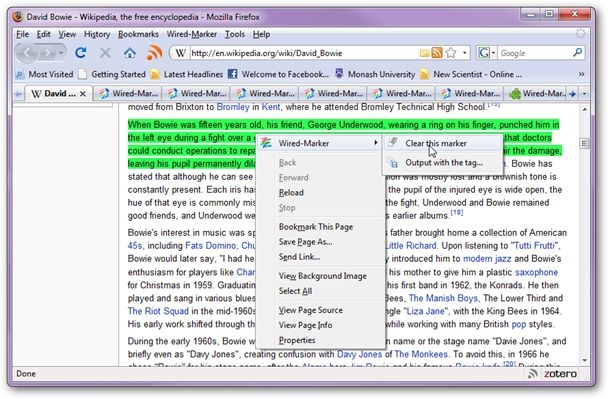Open the list all tabs dropdown
This screenshot has width=608, height=399.
(x=584, y=93)
